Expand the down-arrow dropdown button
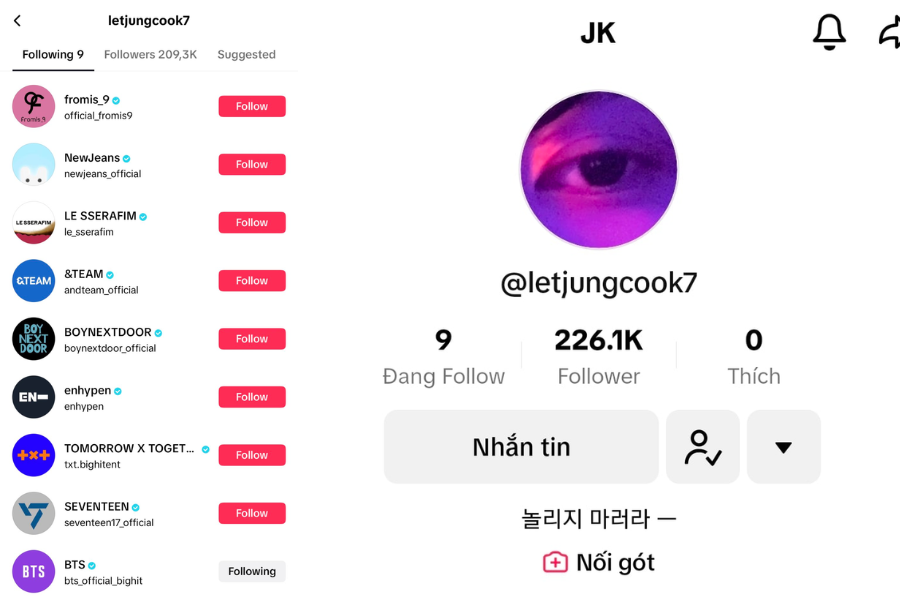The width and height of the screenshot is (900, 600). pos(783,447)
